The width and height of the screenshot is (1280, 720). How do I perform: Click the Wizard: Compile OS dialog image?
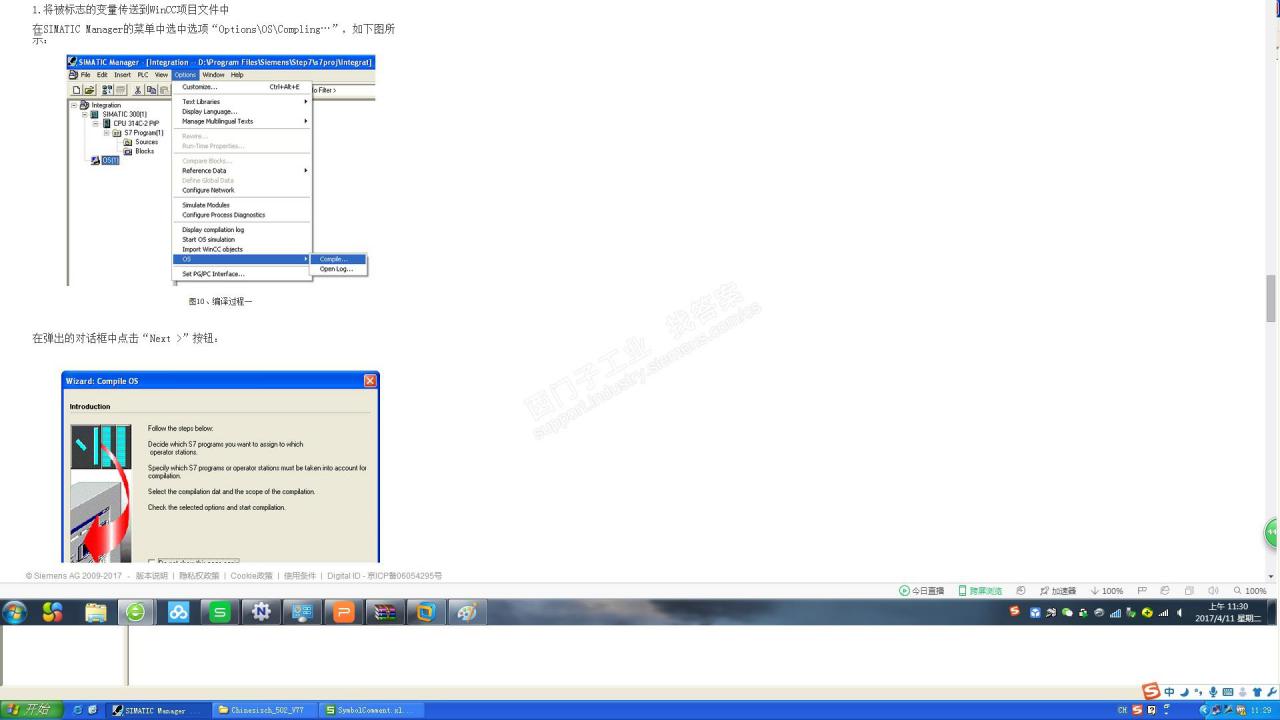[x=220, y=466]
